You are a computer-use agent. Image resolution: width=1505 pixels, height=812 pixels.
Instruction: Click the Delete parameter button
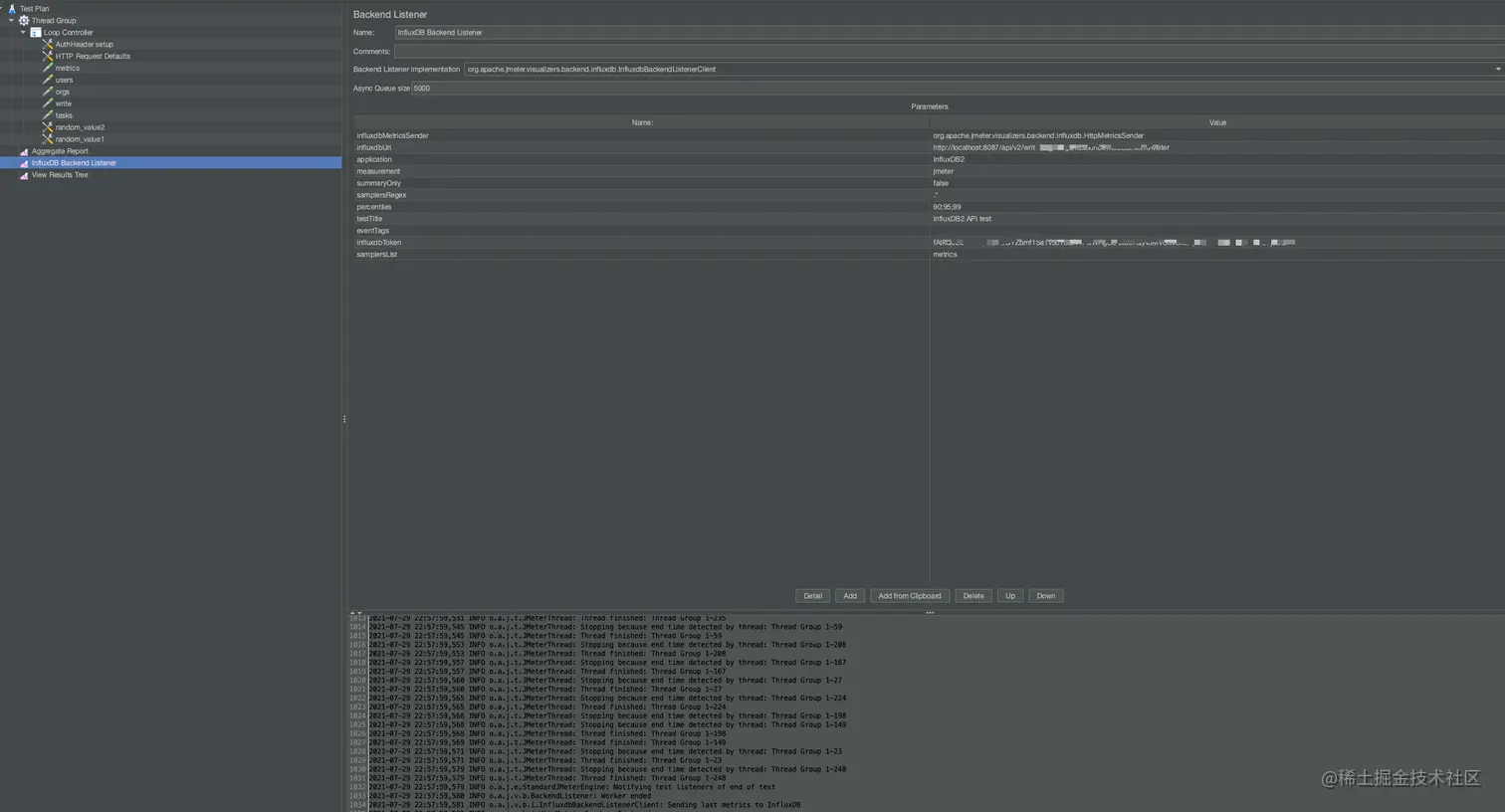973,596
